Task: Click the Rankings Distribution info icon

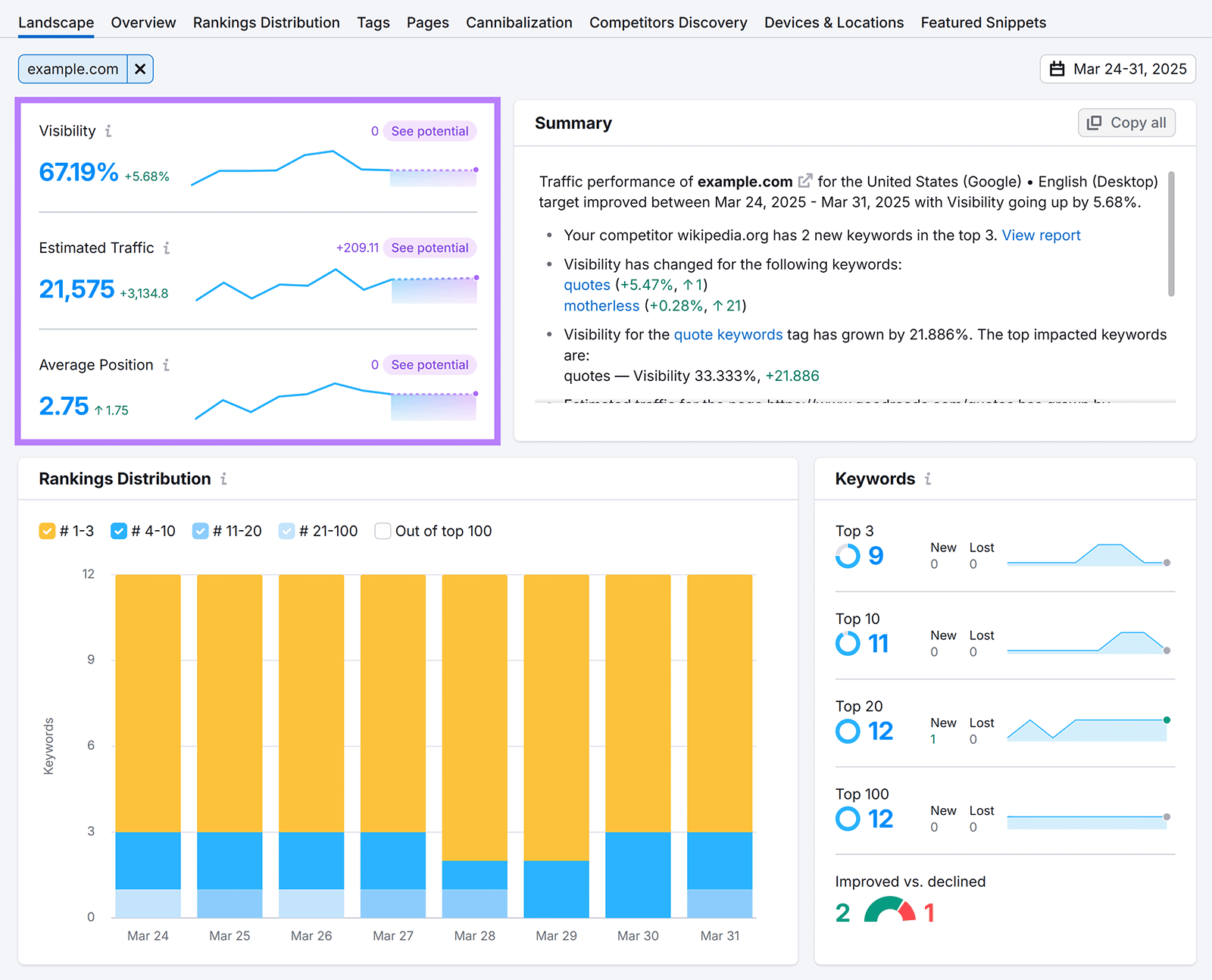Action: [x=225, y=479]
